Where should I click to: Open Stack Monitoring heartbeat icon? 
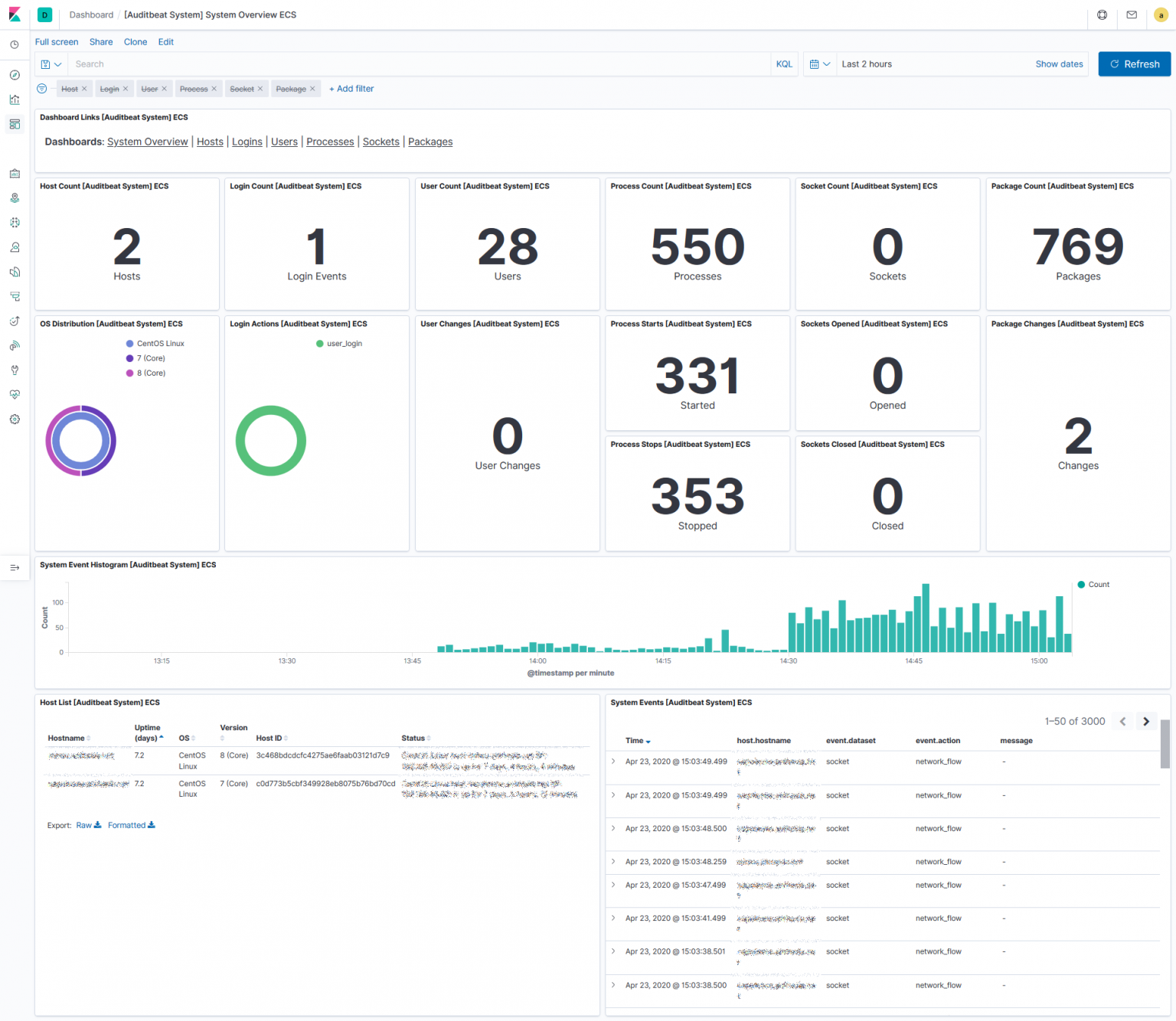(x=14, y=394)
